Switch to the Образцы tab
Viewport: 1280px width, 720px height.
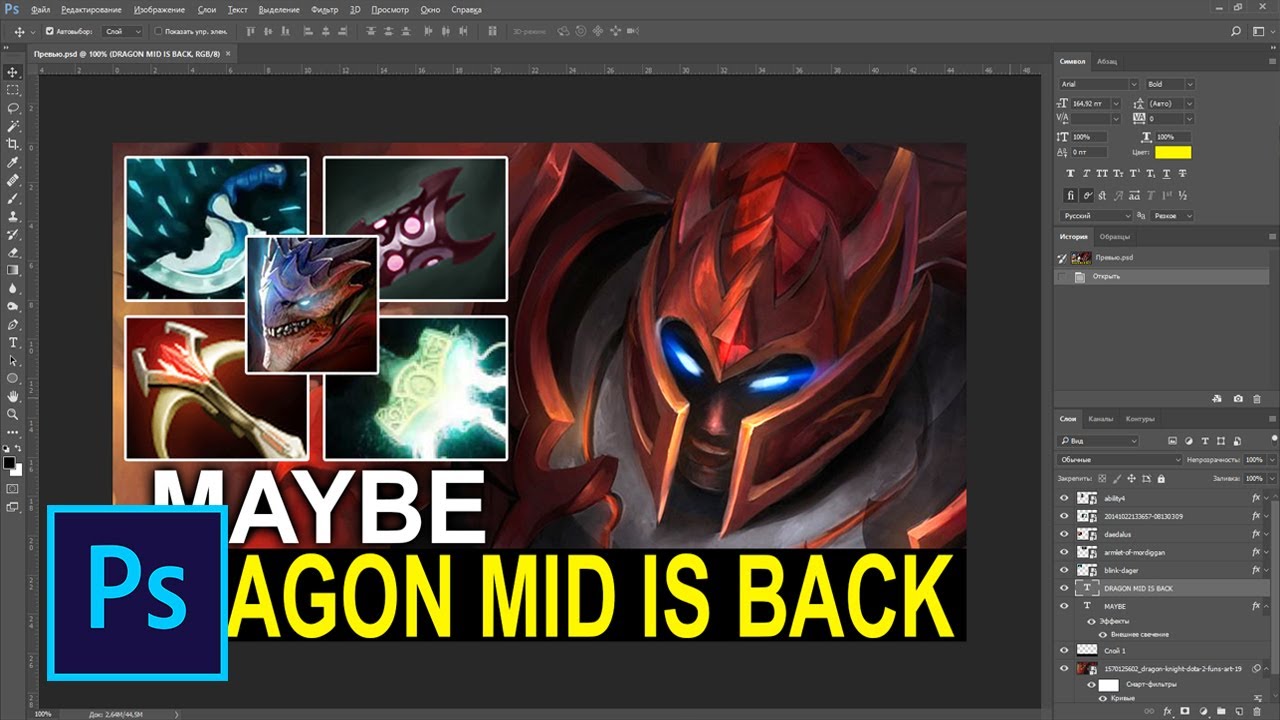point(1115,237)
